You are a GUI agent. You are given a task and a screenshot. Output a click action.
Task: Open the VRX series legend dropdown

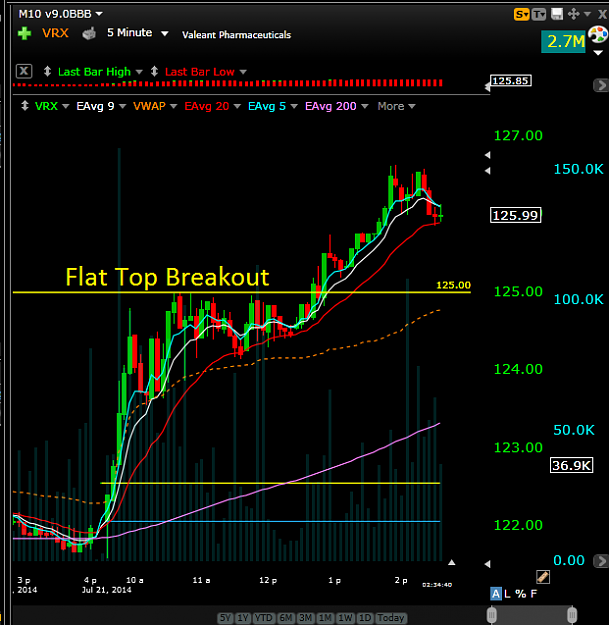(66, 106)
